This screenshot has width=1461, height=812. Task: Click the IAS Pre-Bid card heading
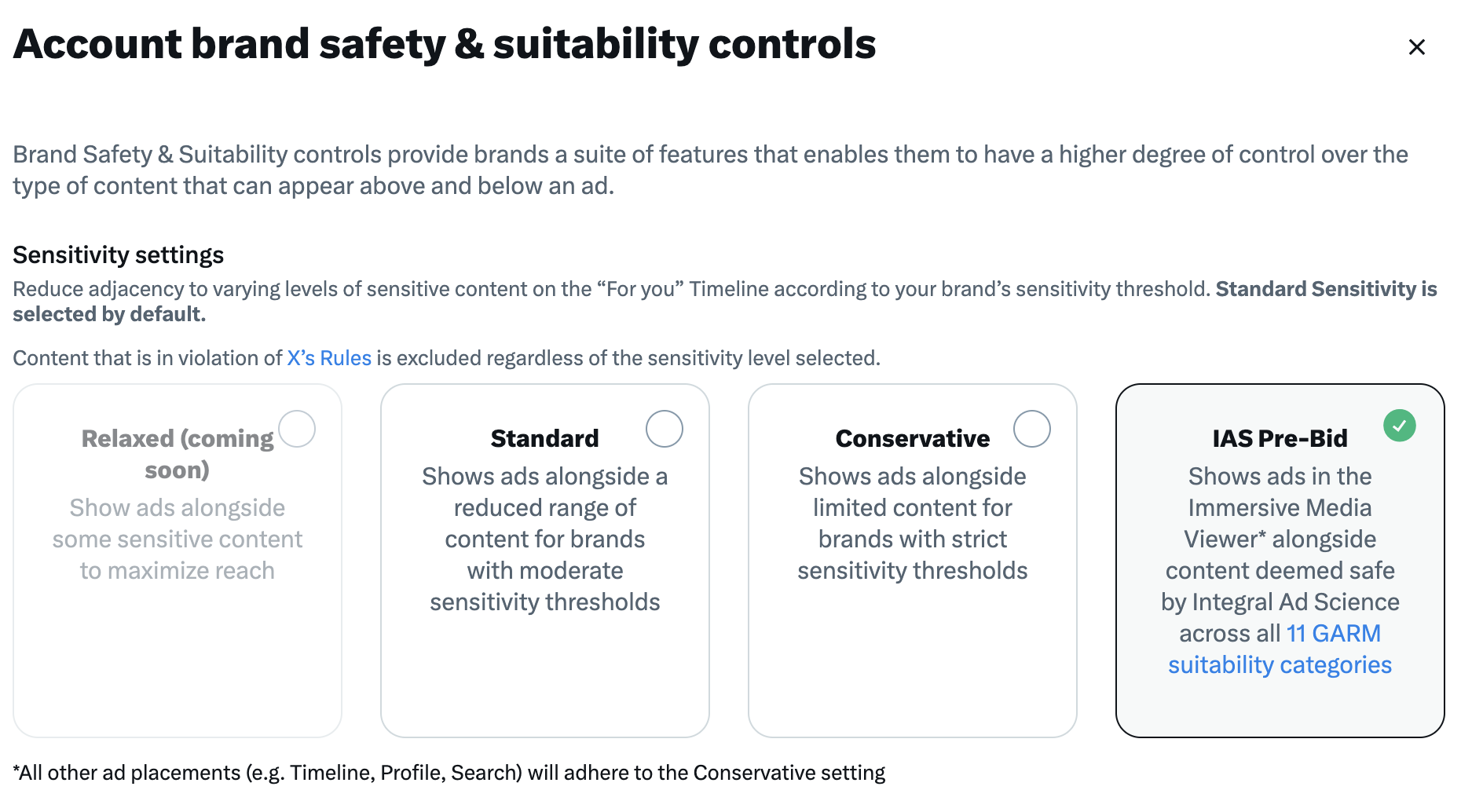pyautogui.click(x=1280, y=438)
